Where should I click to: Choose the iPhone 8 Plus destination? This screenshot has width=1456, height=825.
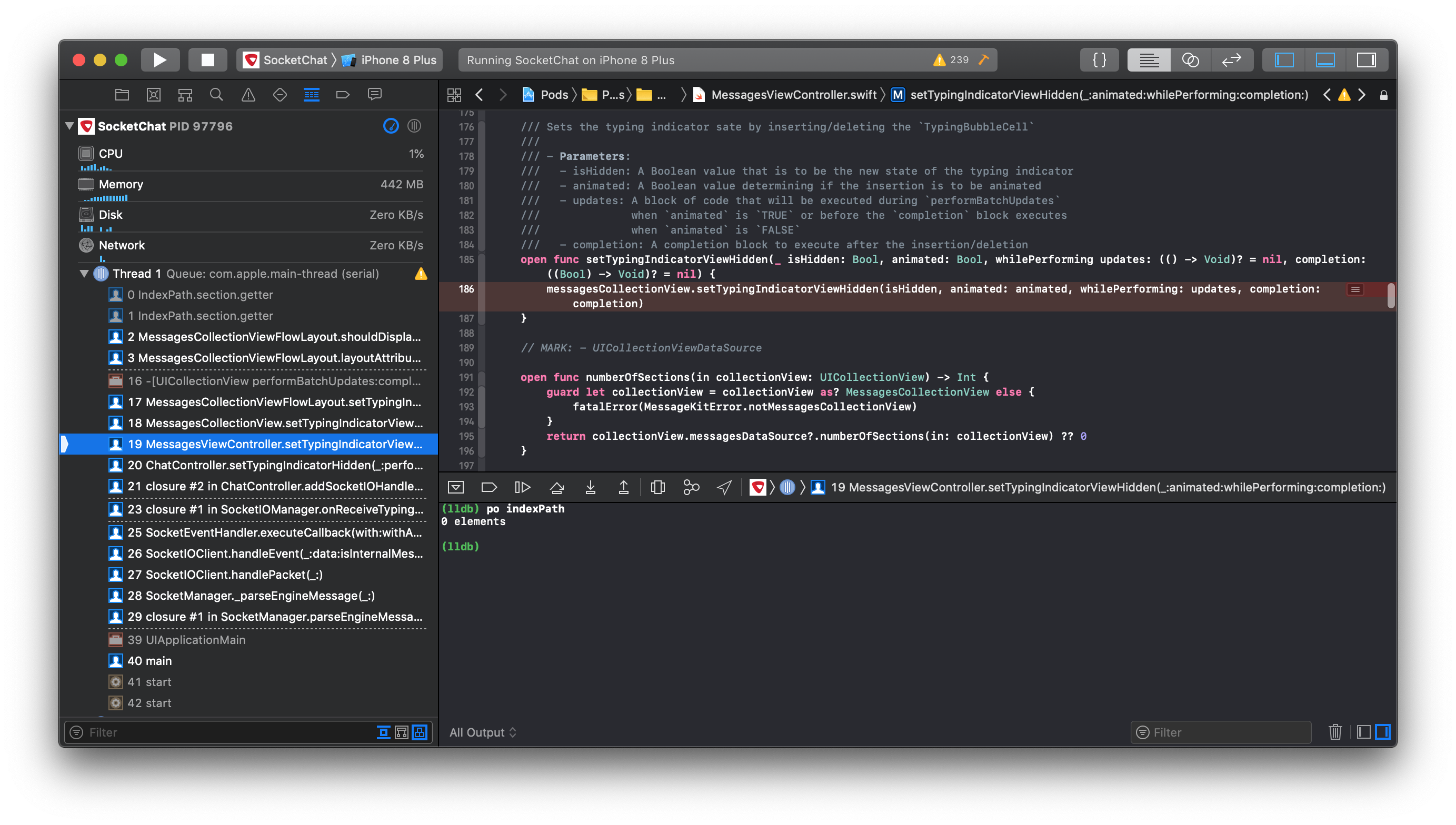point(390,60)
